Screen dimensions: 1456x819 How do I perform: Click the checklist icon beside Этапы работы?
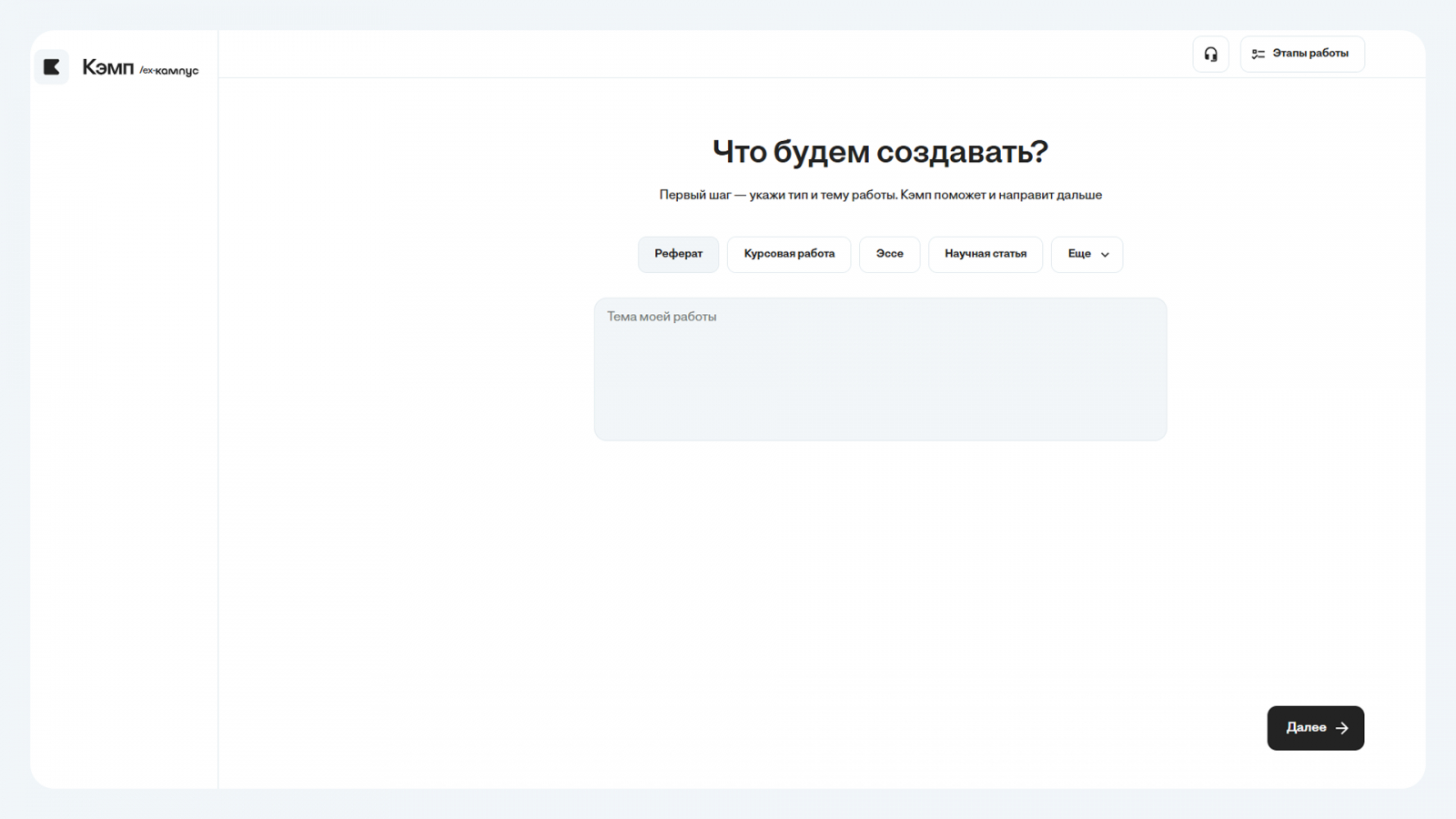(1258, 55)
